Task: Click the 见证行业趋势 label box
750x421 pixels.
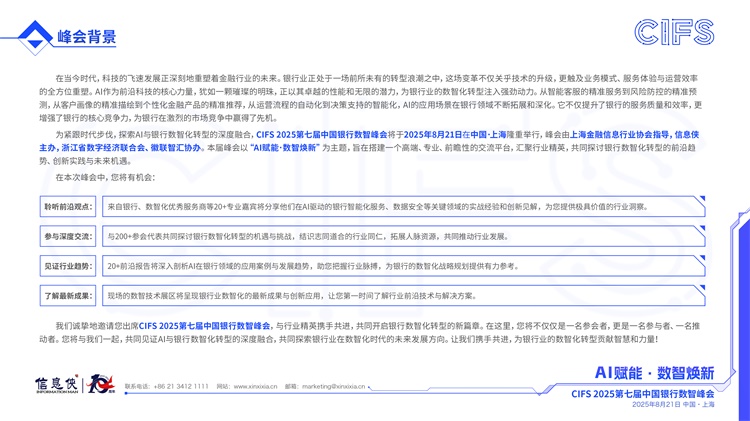Action: pyautogui.click(x=68, y=266)
